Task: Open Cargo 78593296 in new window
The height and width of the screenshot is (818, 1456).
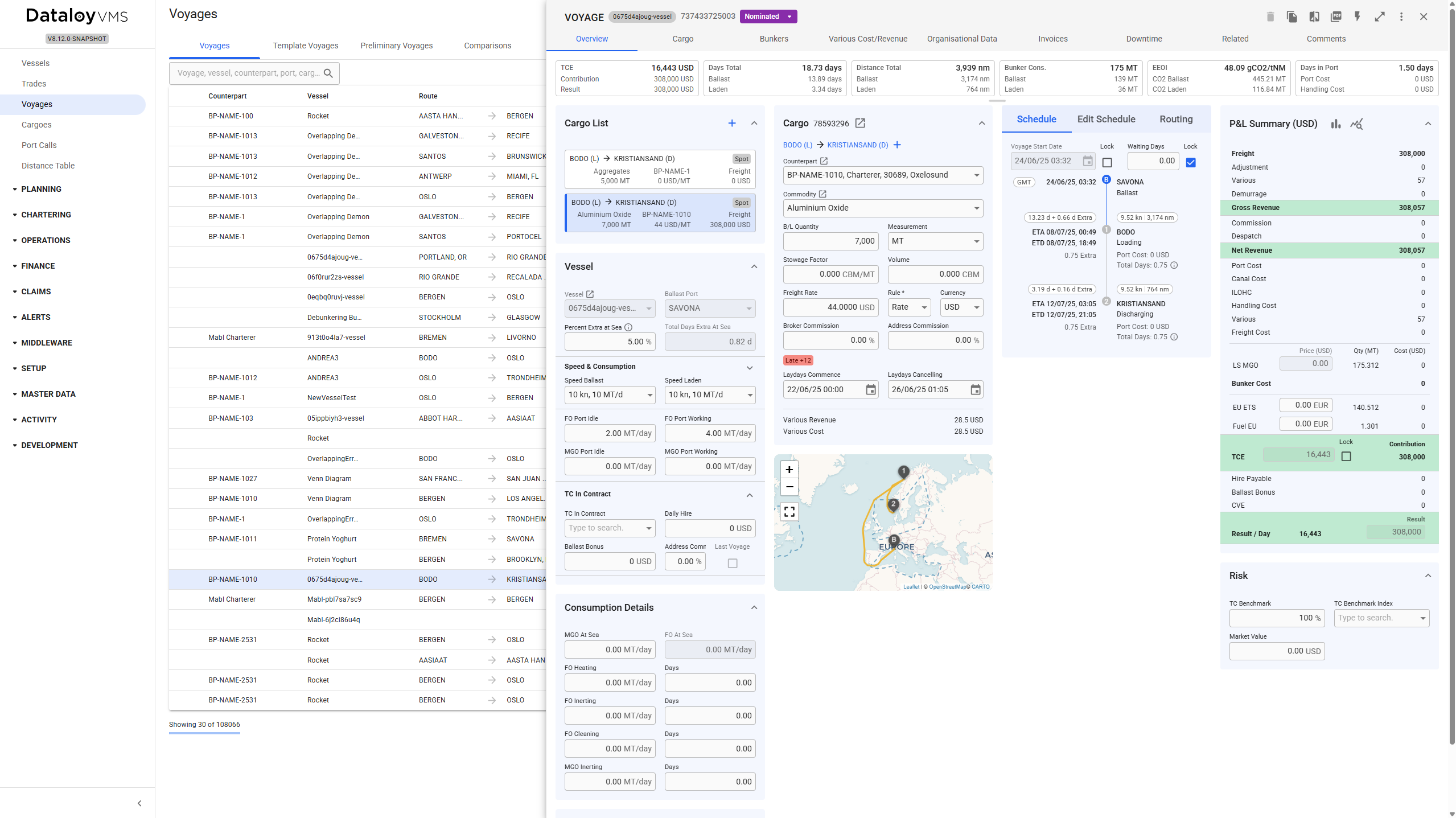Action: [x=860, y=123]
